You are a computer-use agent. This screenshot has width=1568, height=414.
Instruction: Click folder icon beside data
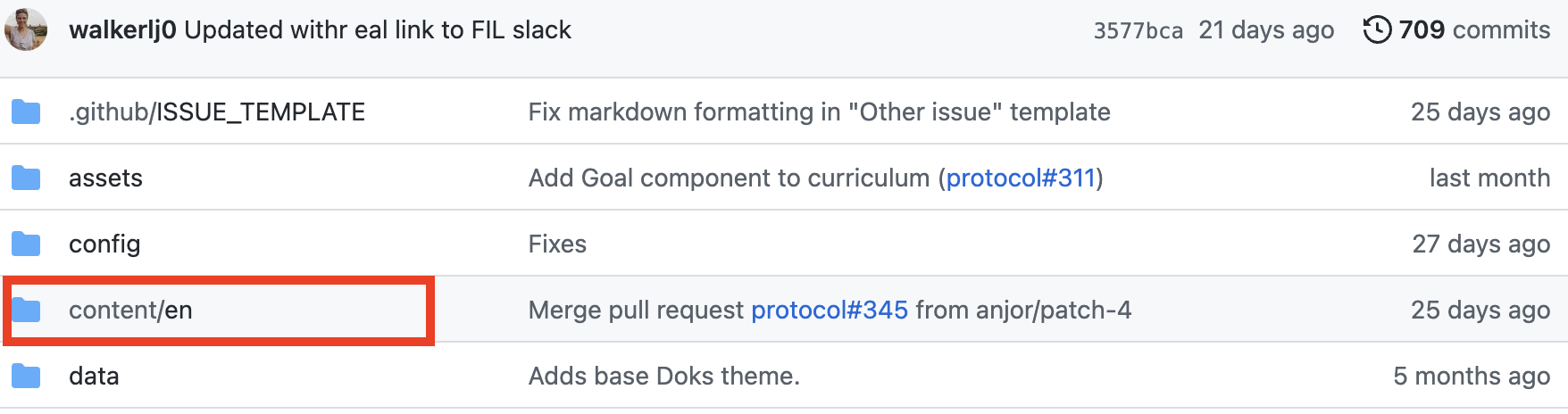(27, 377)
